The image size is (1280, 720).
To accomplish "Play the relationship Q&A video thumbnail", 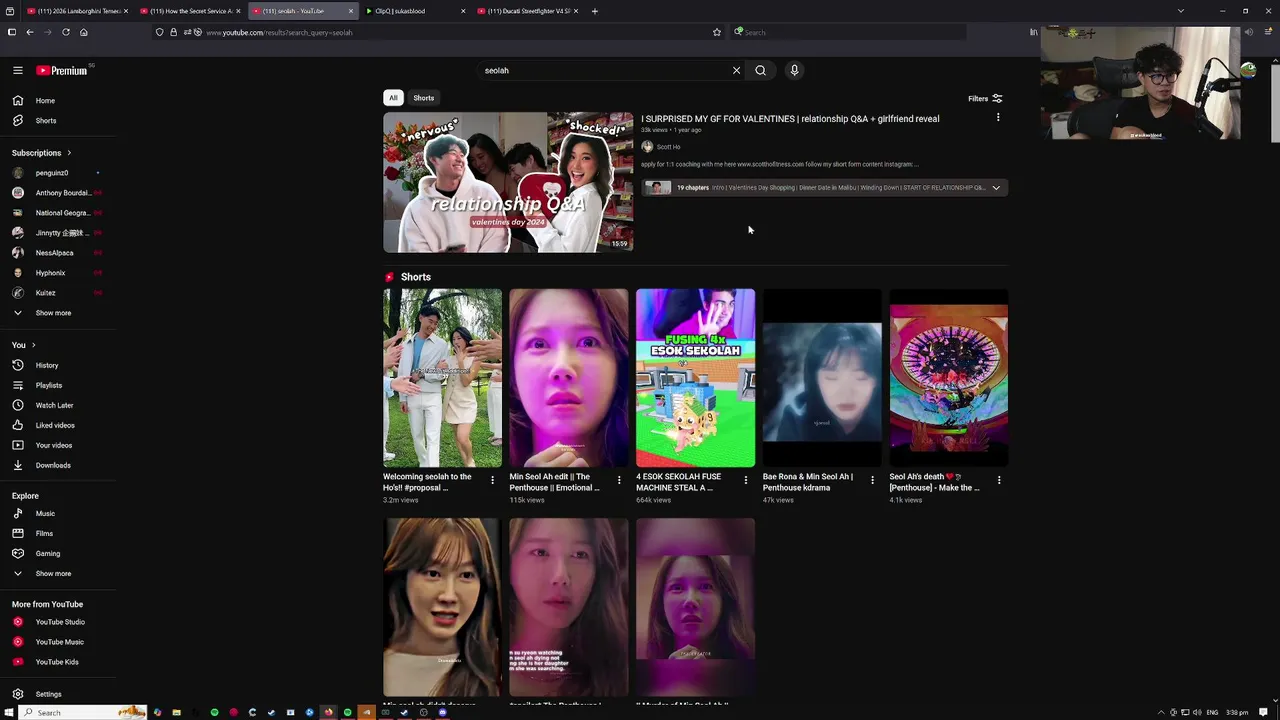I will click(508, 182).
